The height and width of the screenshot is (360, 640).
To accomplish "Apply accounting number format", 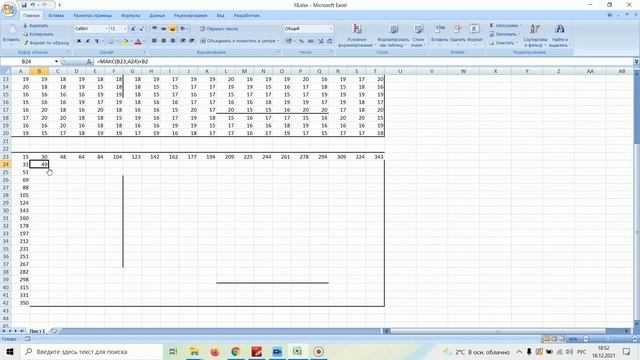I will [289, 41].
